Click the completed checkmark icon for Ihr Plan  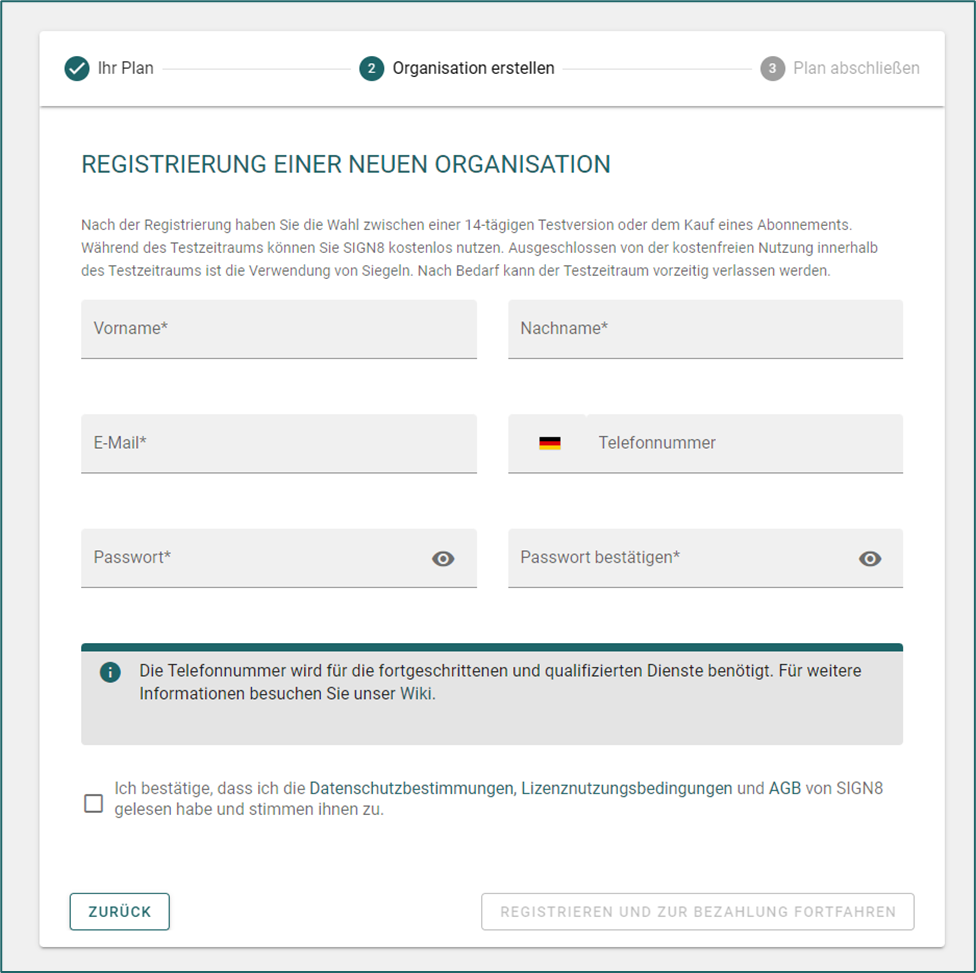click(x=77, y=68)
